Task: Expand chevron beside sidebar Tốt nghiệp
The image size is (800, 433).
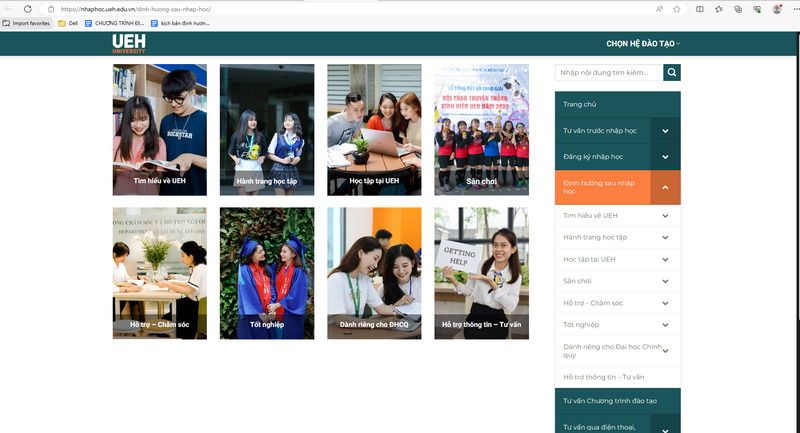Action: [x=665, y=325]
